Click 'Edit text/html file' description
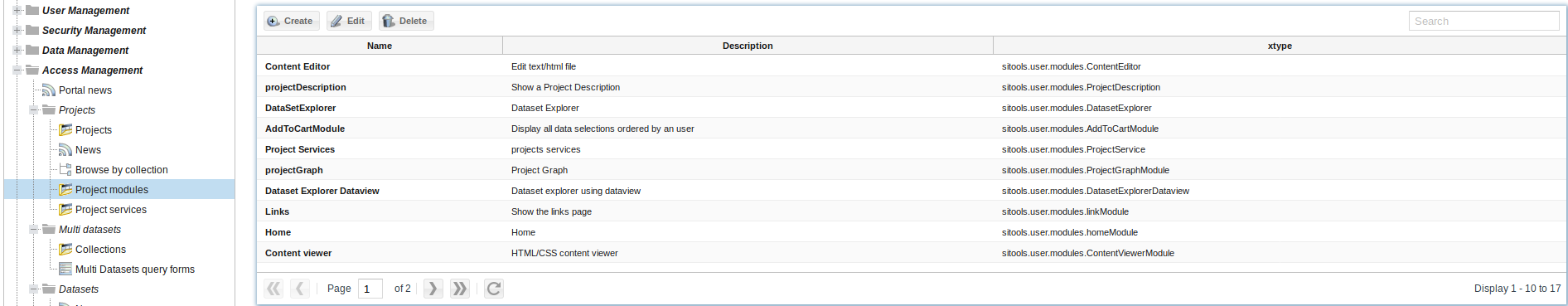The width and height of the screenshot is (1568, 306). 544,66
